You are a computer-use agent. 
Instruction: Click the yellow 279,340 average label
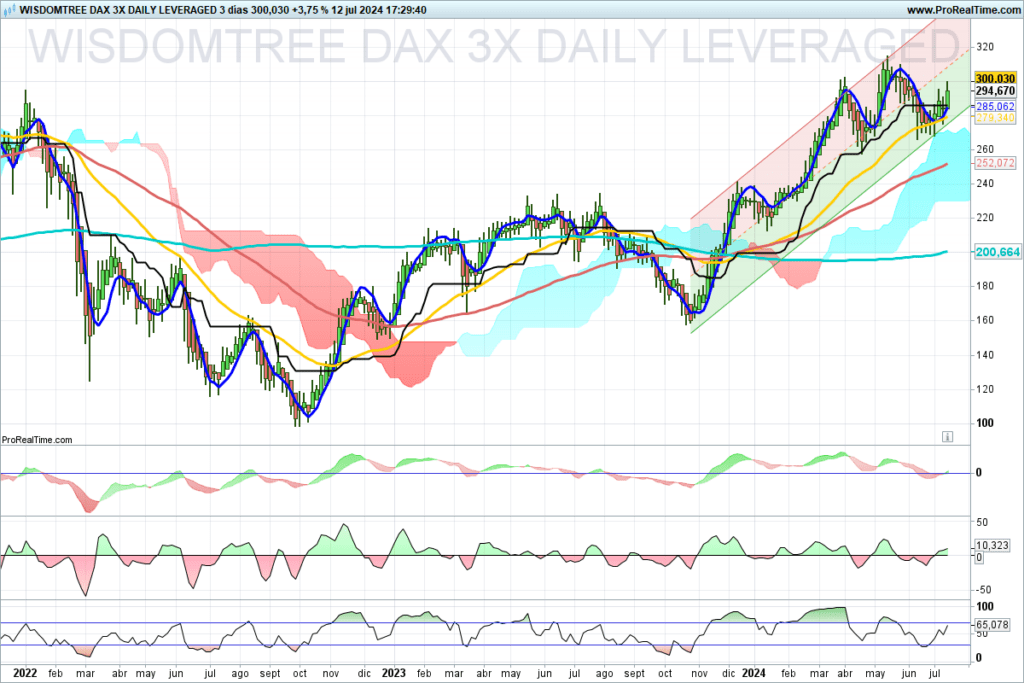[995, 118]
